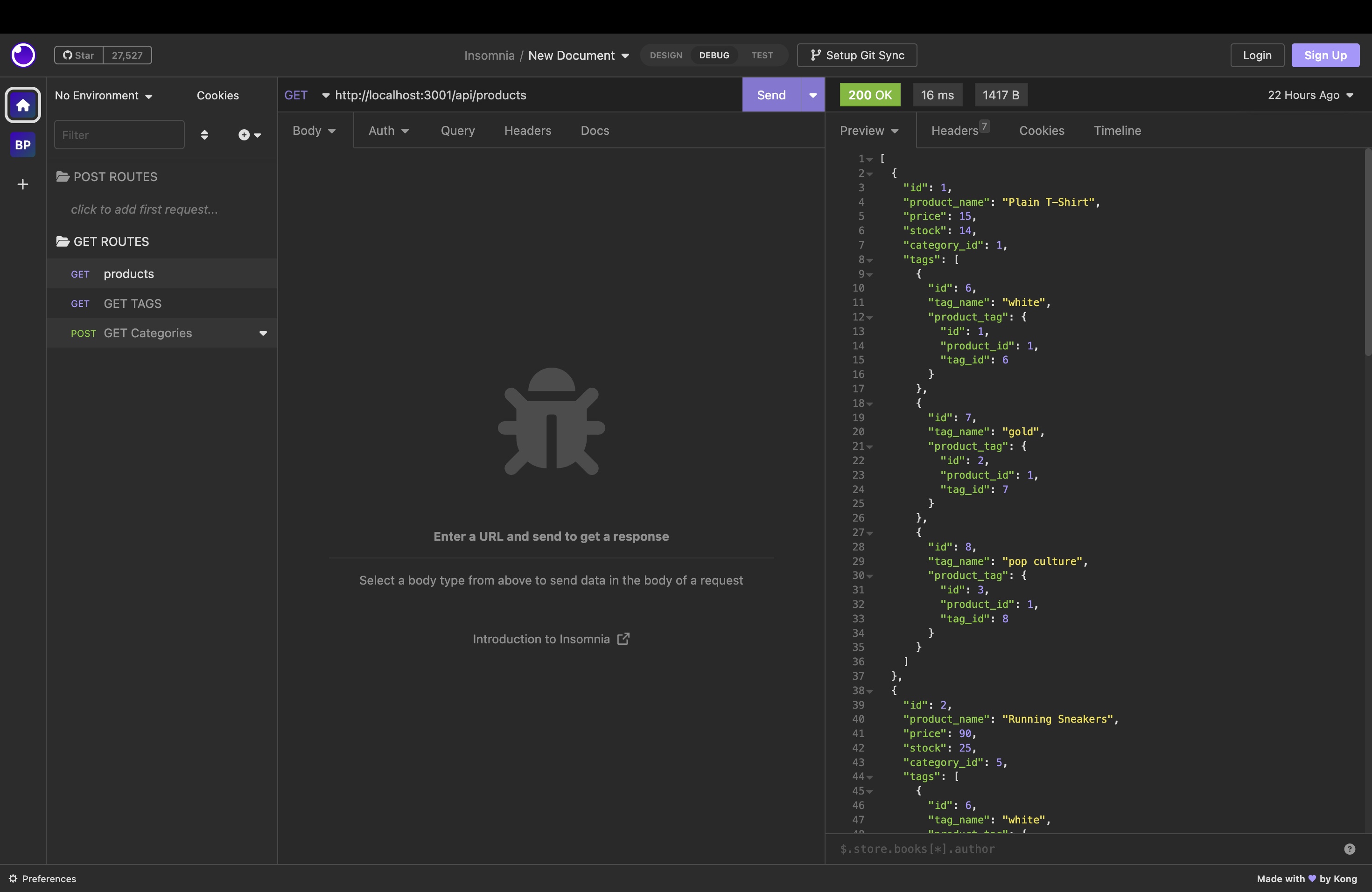
Task: Open the create request plus icon menu
Action: point(250,135)
